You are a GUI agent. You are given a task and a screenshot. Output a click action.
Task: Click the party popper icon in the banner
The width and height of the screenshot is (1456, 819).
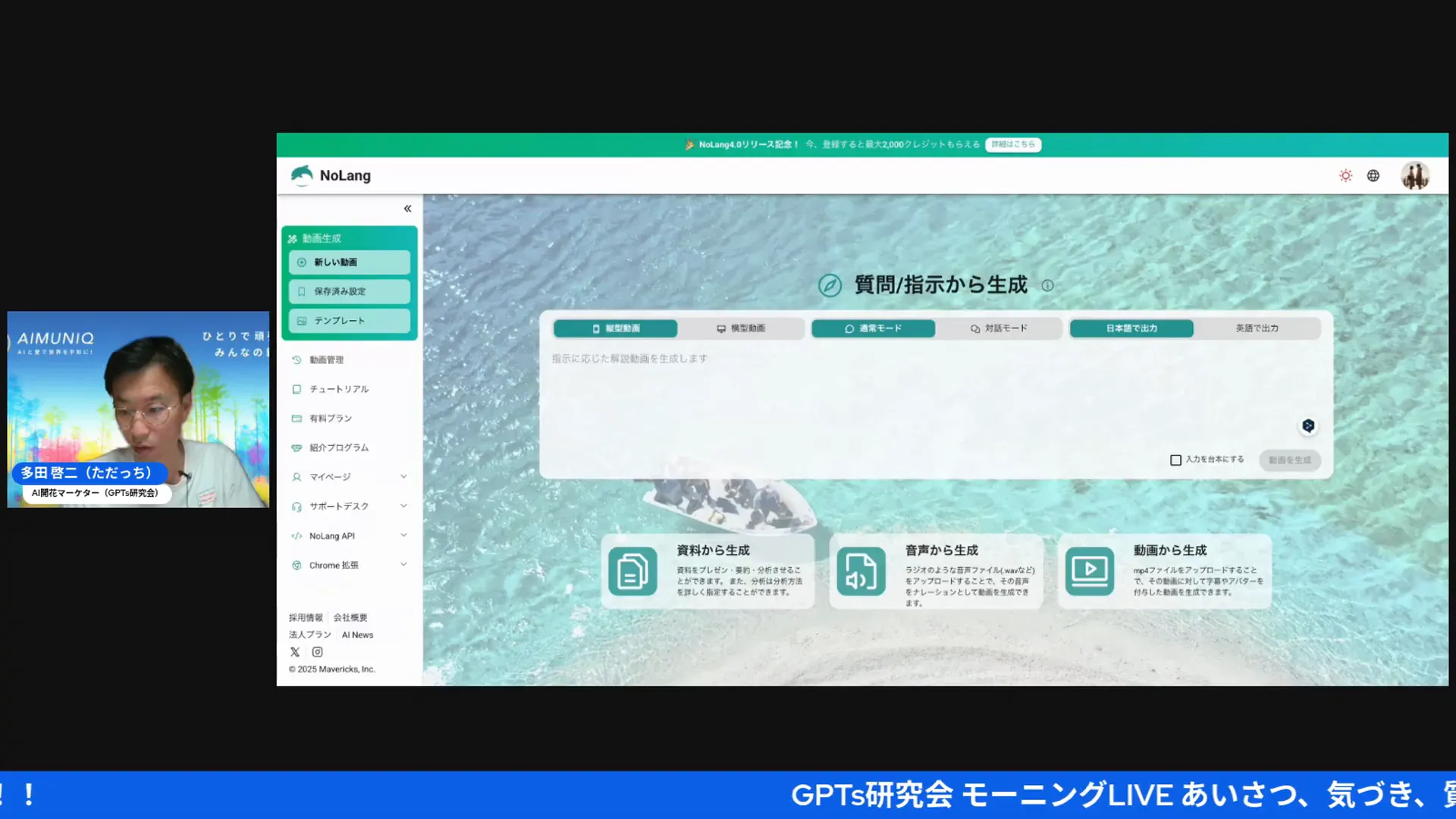point(689,145)
